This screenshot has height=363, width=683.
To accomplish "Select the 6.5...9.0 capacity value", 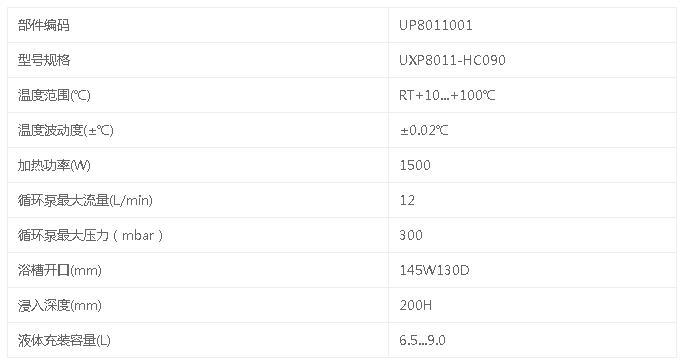I will tap(422, 340).
